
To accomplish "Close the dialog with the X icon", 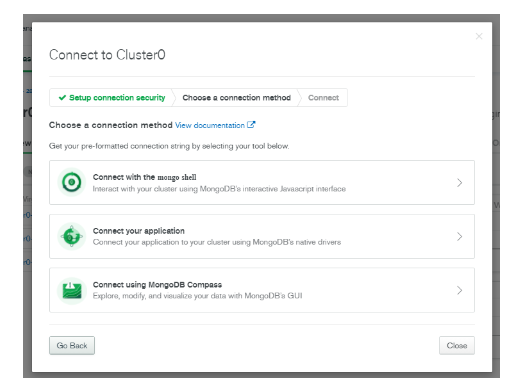I will coord(479,36).
